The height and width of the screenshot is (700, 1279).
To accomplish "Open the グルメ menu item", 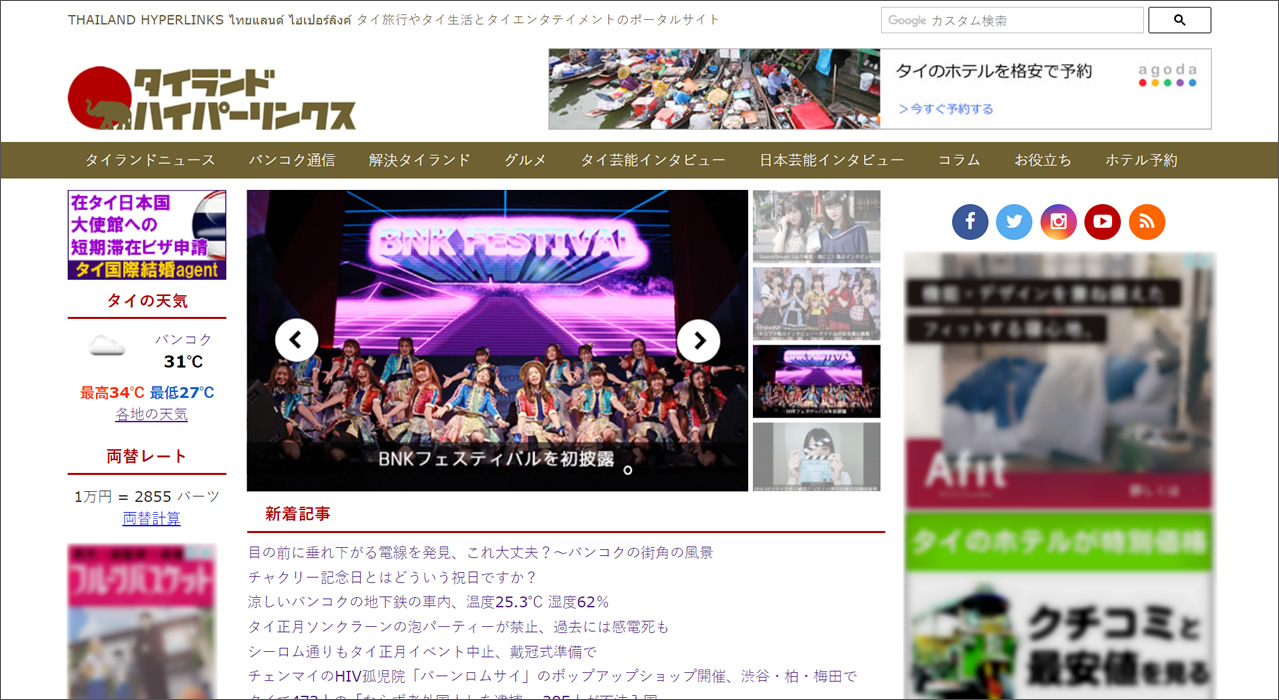I will [x=525, y=160].
